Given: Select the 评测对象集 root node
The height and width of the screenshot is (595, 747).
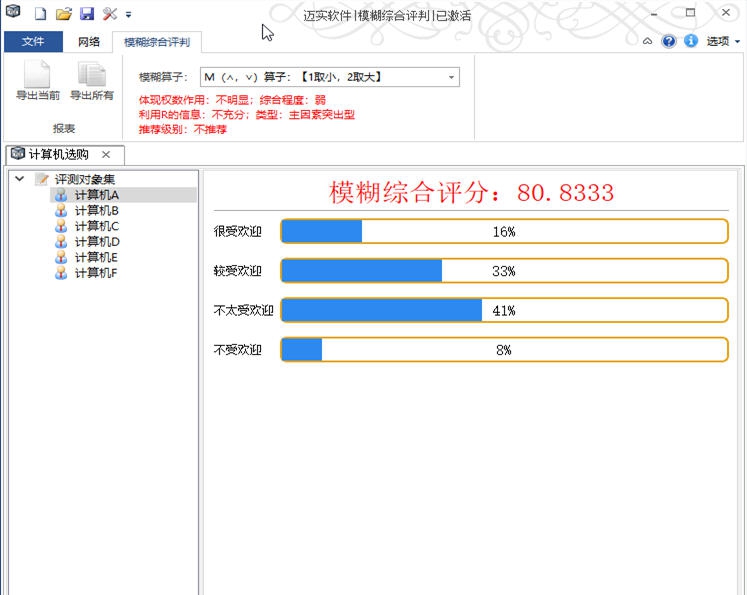Looking at the screenshot, I should tap(84, 180).
